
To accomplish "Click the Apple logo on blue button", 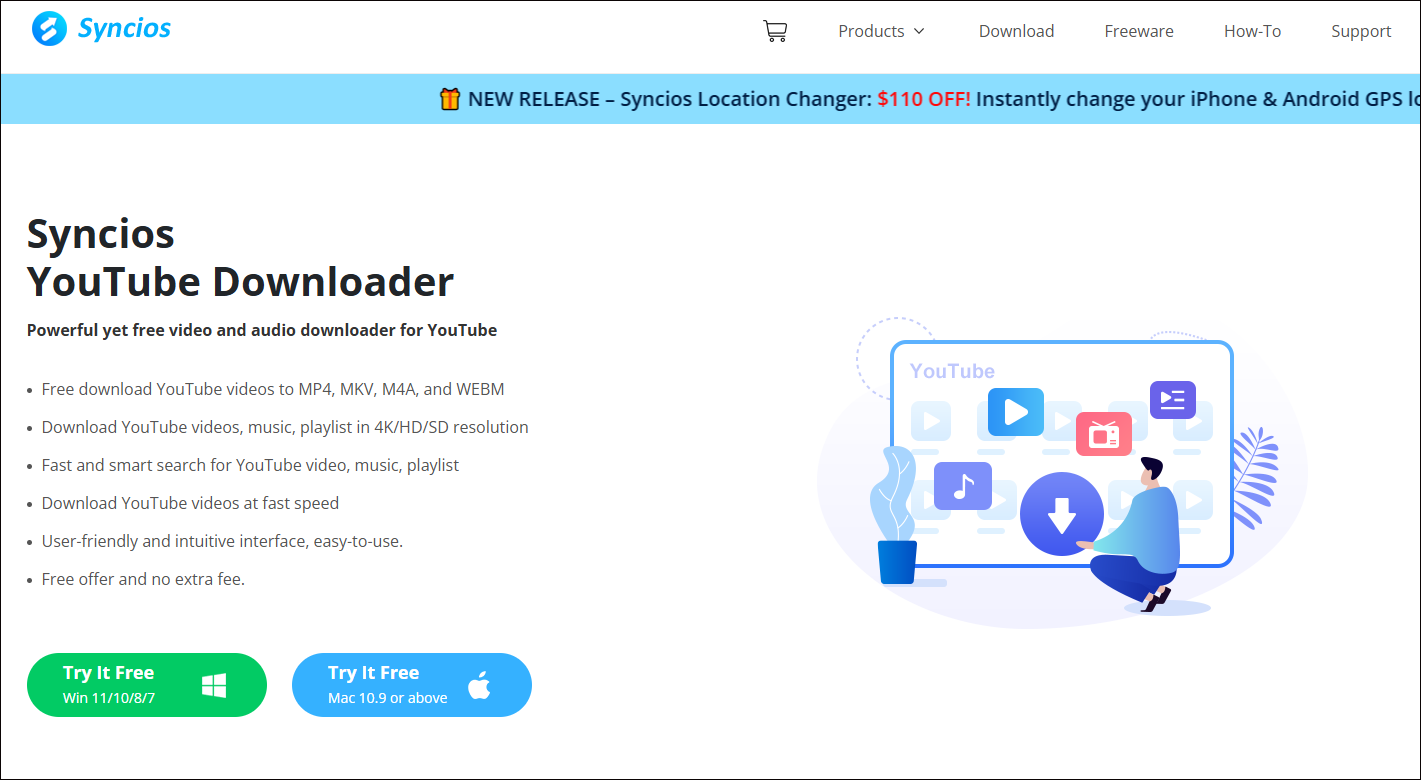I will (480, 685).
